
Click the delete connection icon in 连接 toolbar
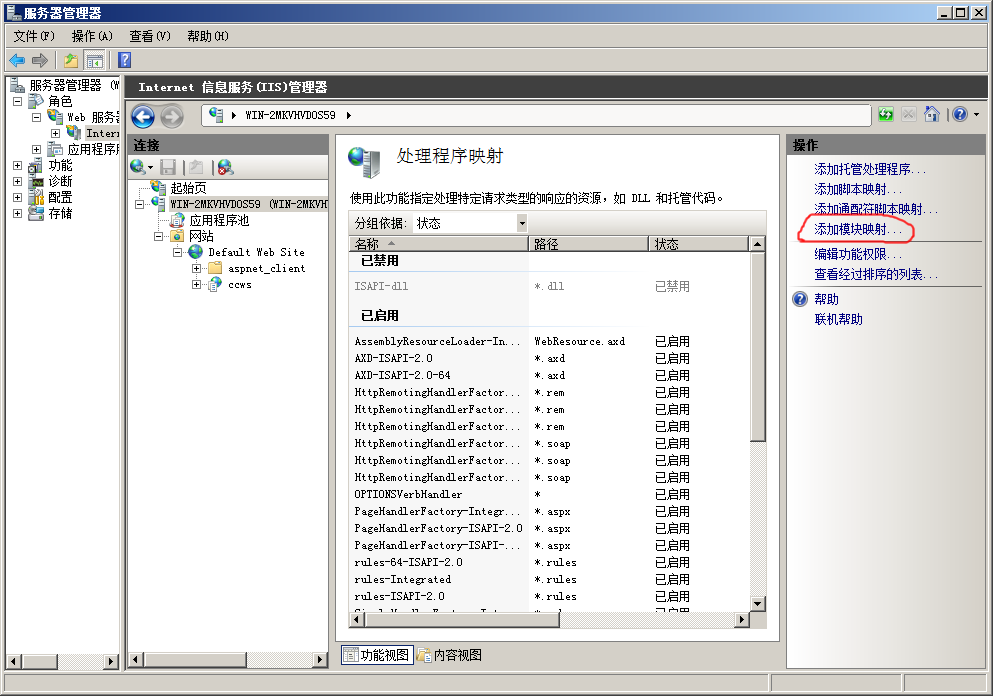coord(225,167)
